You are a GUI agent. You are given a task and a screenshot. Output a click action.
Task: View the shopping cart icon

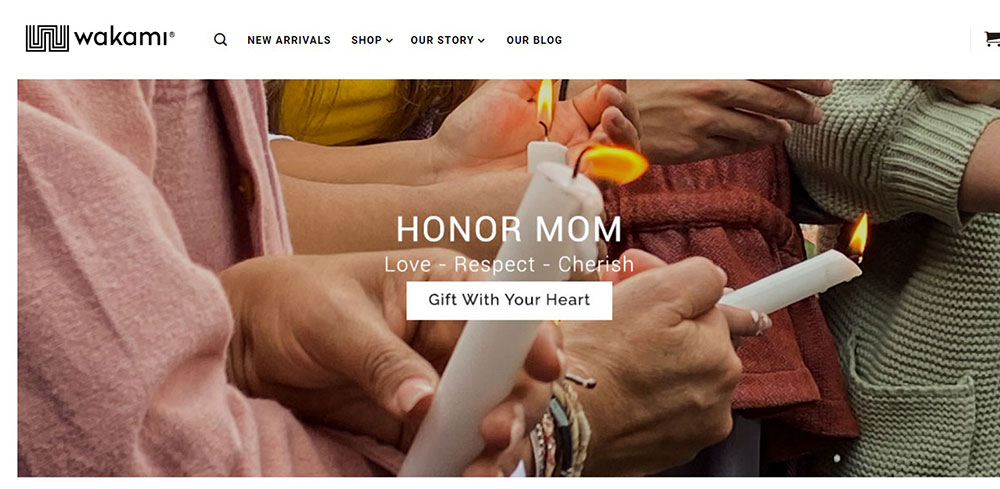click(992, 39)
